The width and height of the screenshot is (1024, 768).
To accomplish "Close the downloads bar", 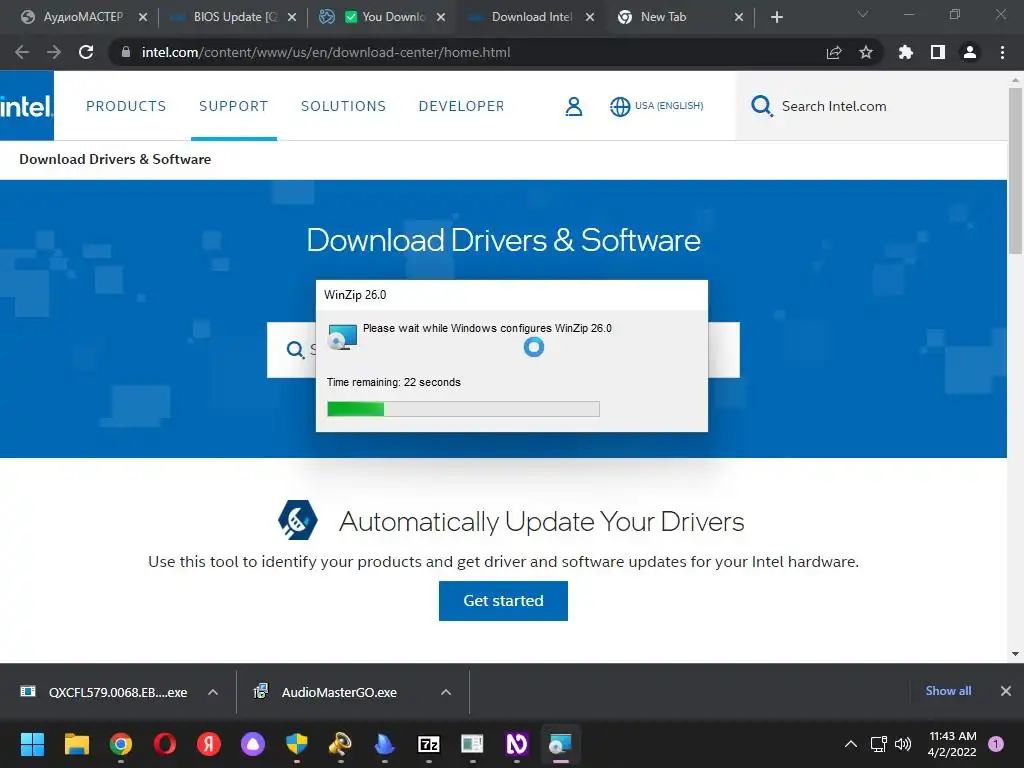I will pos(1006,691).
